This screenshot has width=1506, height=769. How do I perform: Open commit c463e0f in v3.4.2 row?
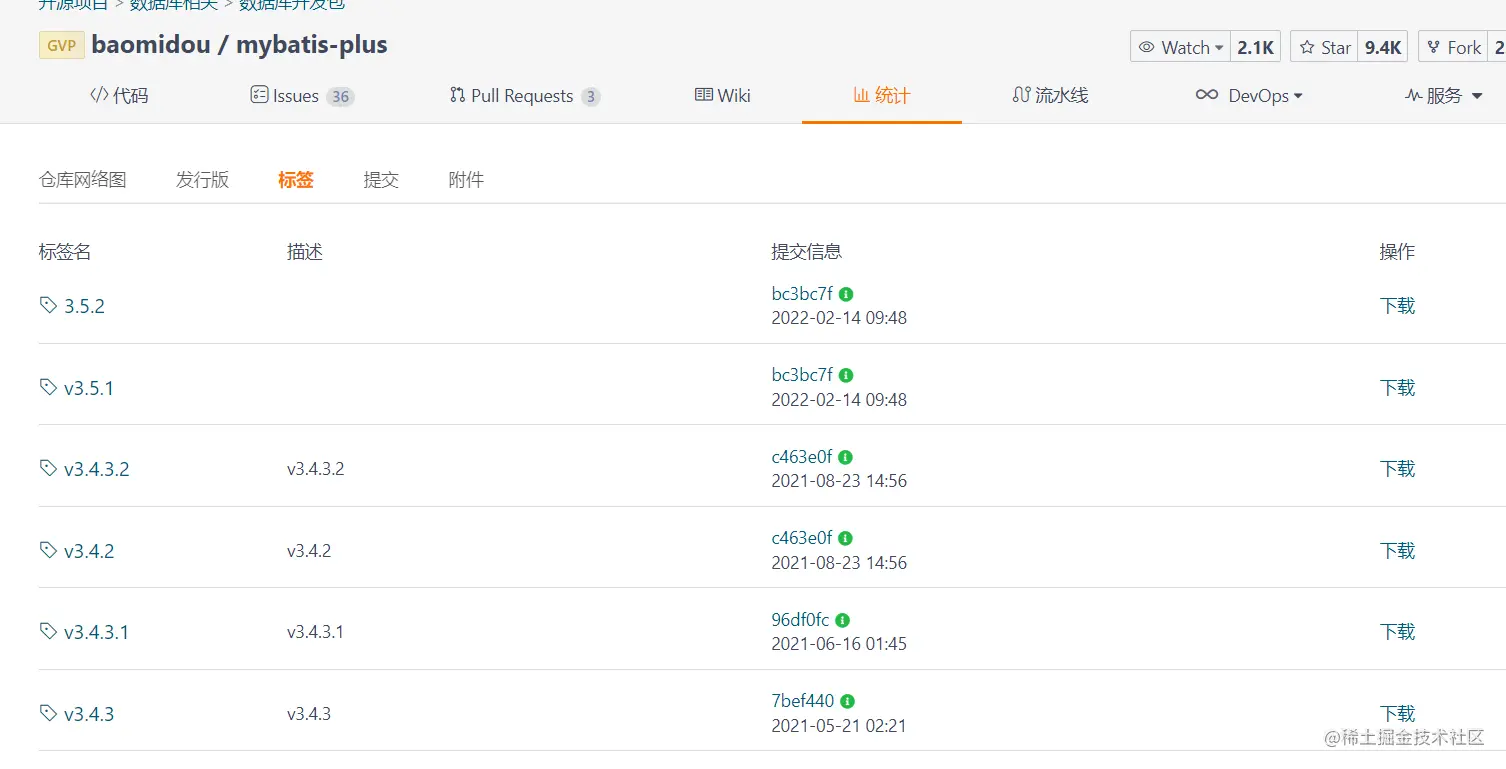pyautogui.click(x=801, y=538)
